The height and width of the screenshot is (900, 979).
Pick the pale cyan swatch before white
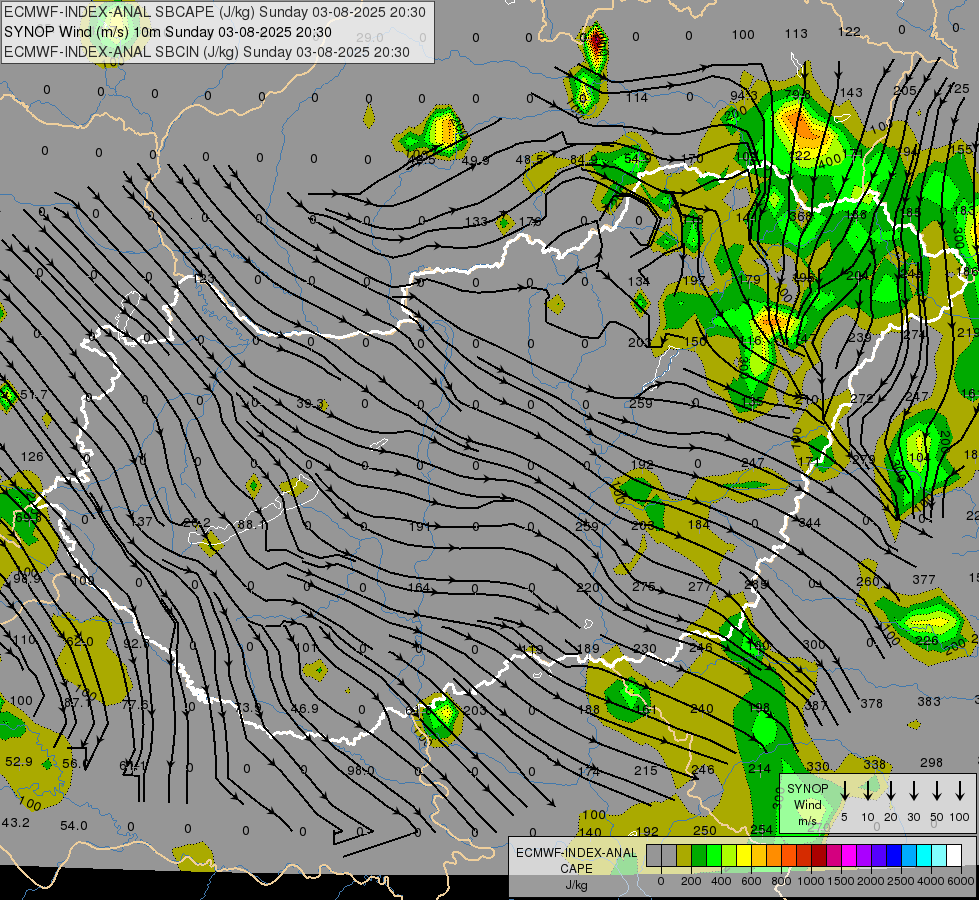point(939,856)
